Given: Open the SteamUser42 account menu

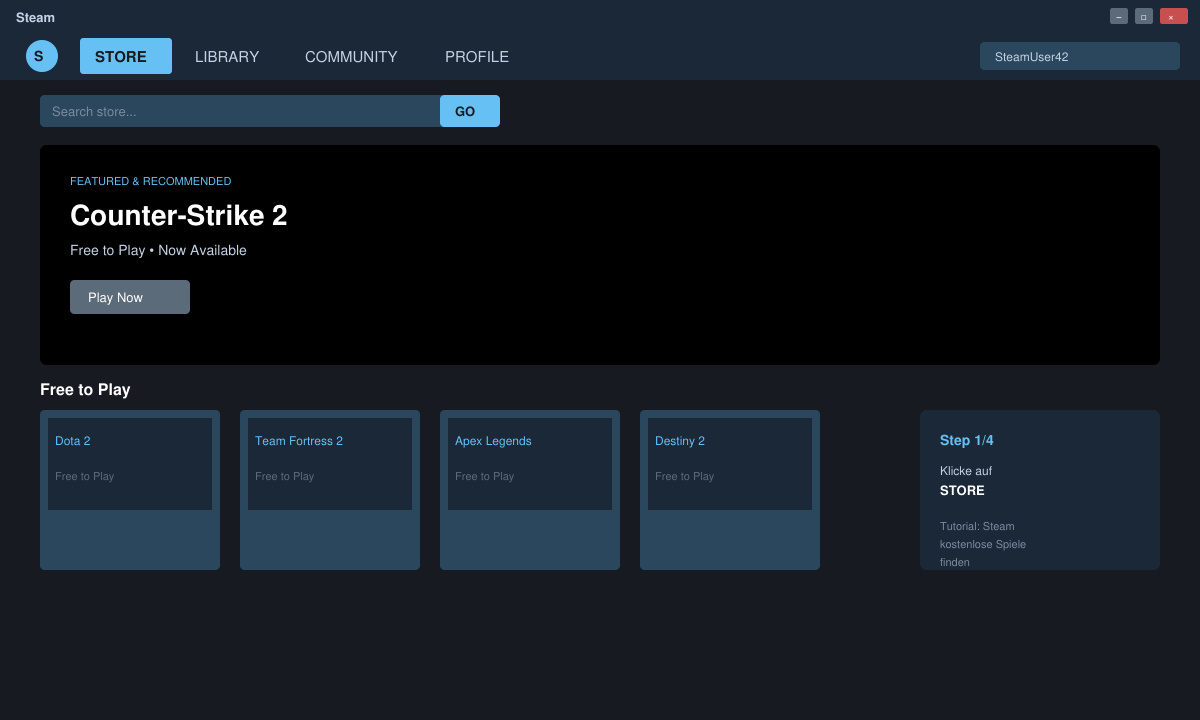Looking at the screenshot, I should point(1080,56).
